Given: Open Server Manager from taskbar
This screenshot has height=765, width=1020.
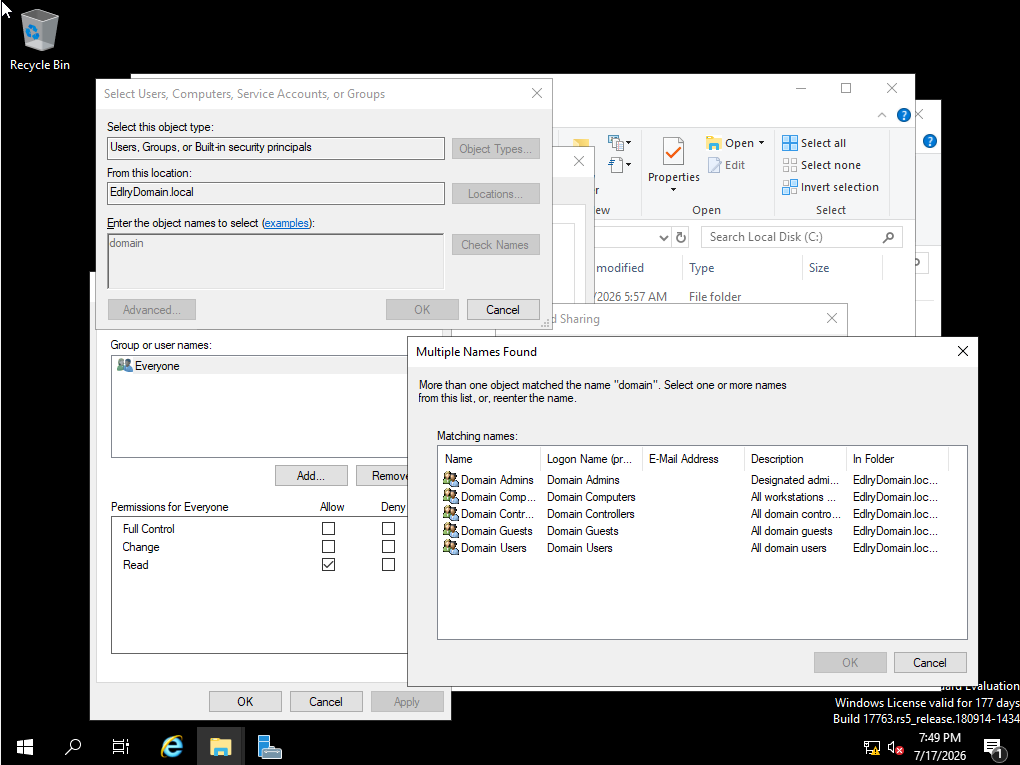Looking at the screenshot, I should (269, 747).
